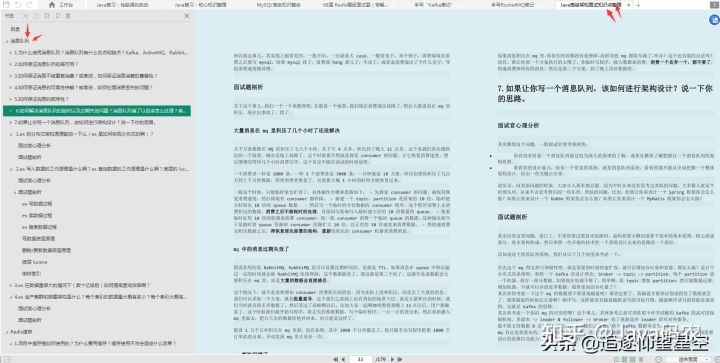Image resolution: width=720 pixels, height=363 pixels.
Task: Switch to the 68道 Redis interview questions tab
Action: 355,5
